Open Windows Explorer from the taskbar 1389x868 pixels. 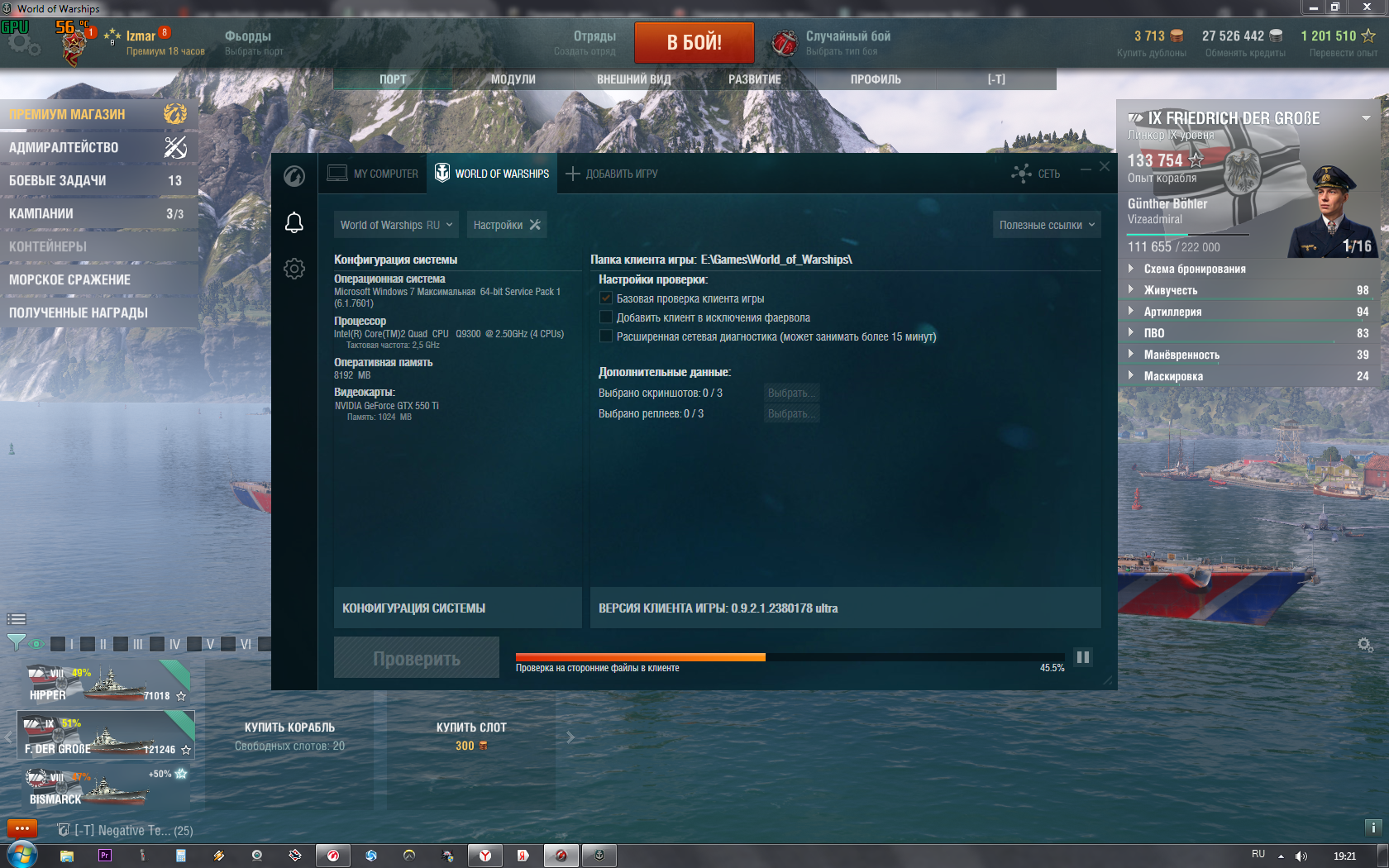tap(67, 856)
